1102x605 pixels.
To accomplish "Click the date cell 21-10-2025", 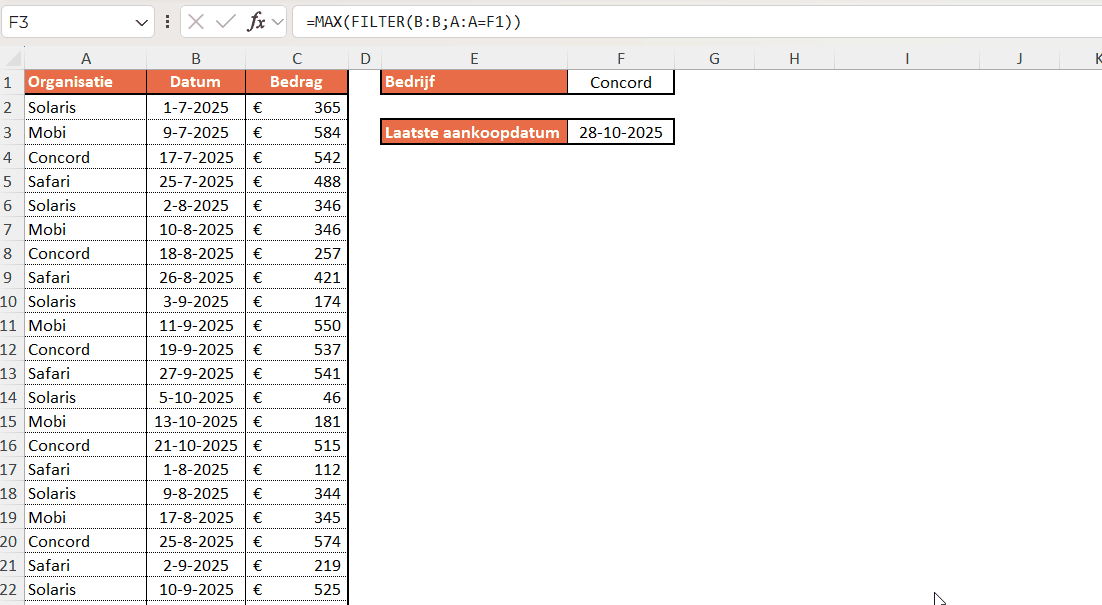I will click(196, 445).
